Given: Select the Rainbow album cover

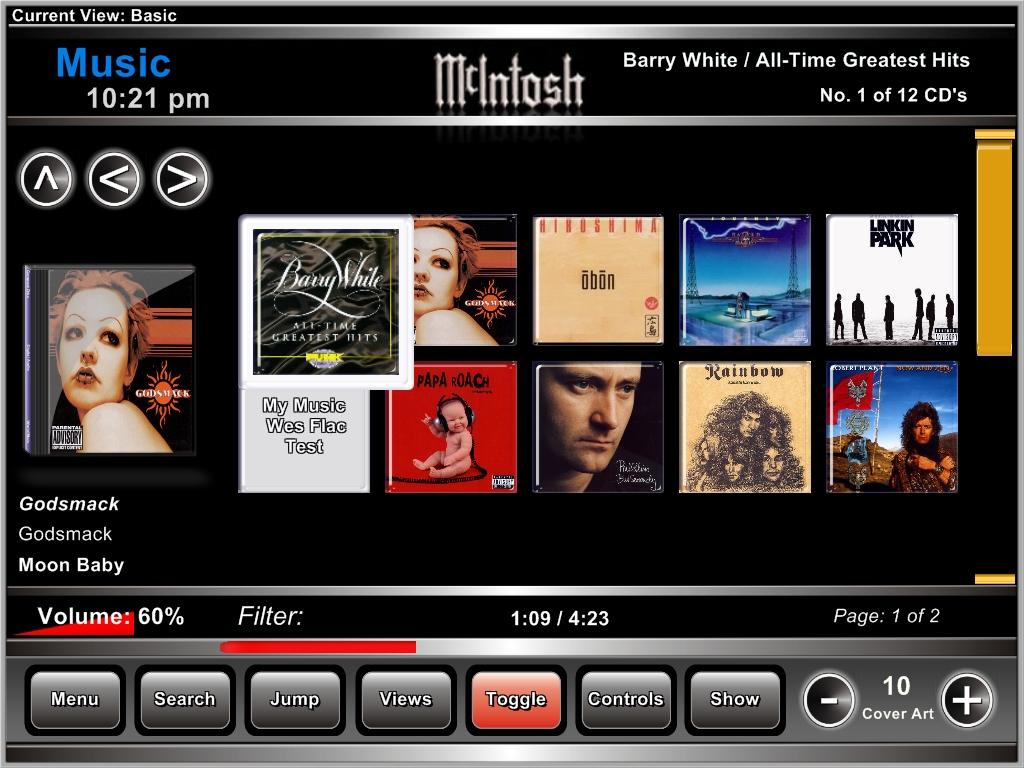Looking at the screenshot, I should pyautogui.click(x=745, y=427).
